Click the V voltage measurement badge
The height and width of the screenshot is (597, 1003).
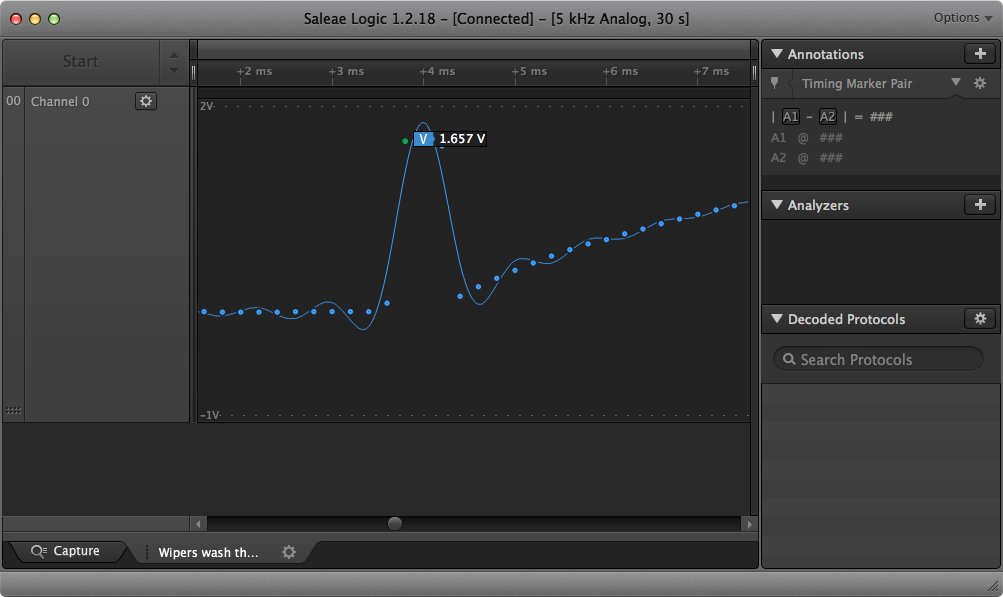[424, 139]
